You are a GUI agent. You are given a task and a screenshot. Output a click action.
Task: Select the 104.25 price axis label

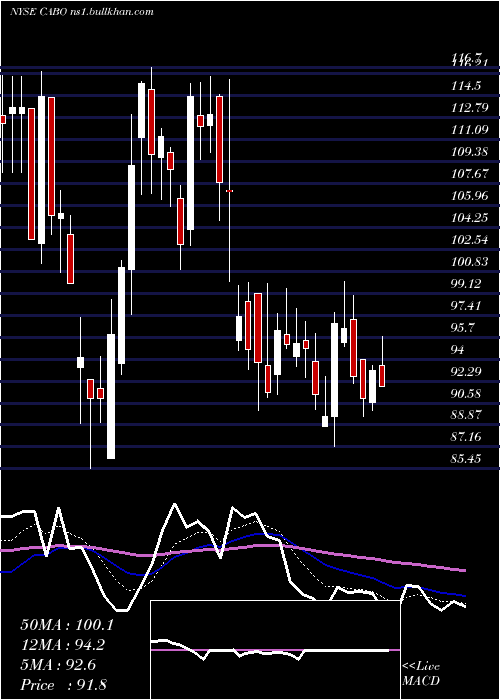(x=469, y=218)
